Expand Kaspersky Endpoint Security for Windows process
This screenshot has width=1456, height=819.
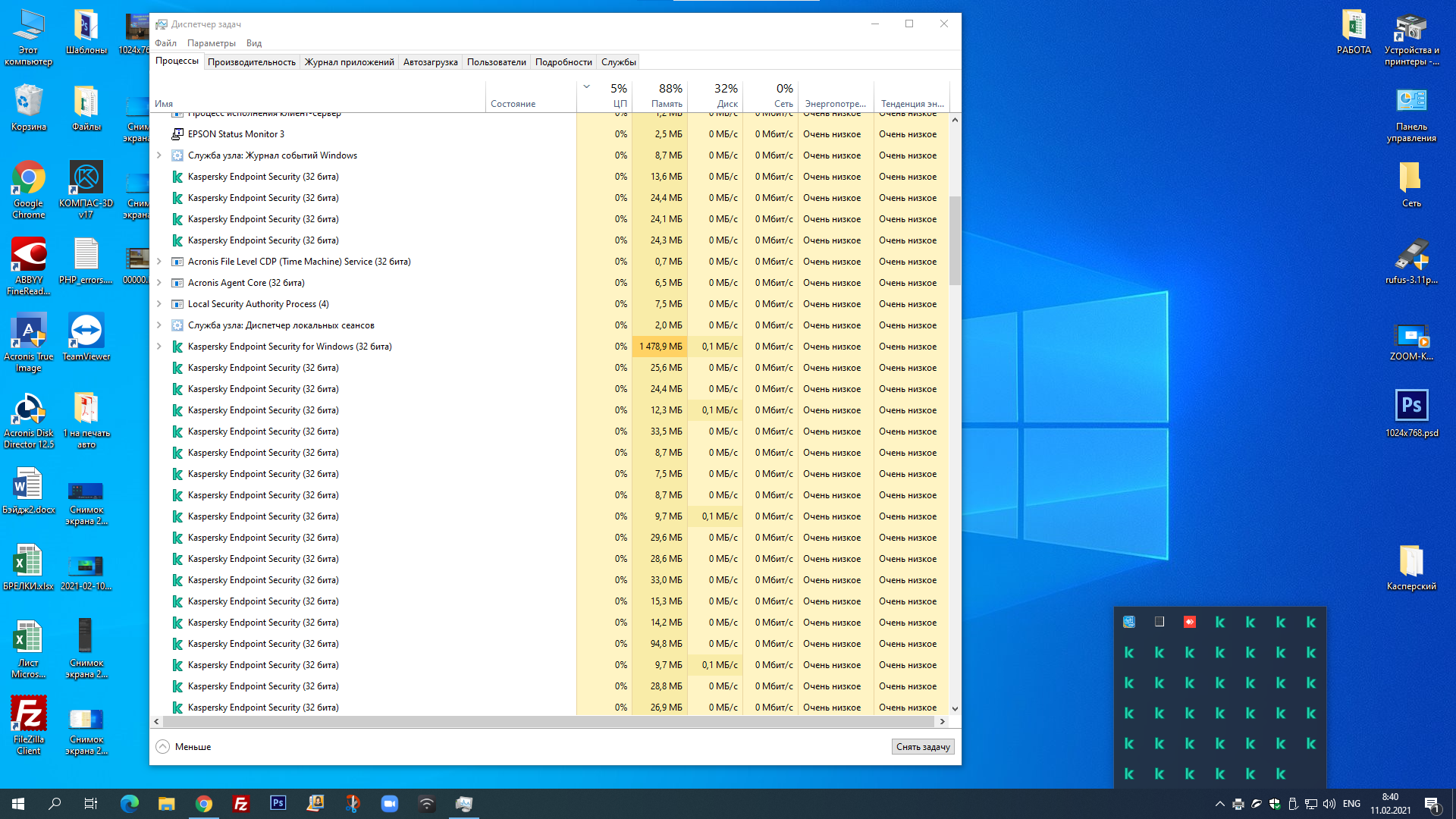(159, 347)
